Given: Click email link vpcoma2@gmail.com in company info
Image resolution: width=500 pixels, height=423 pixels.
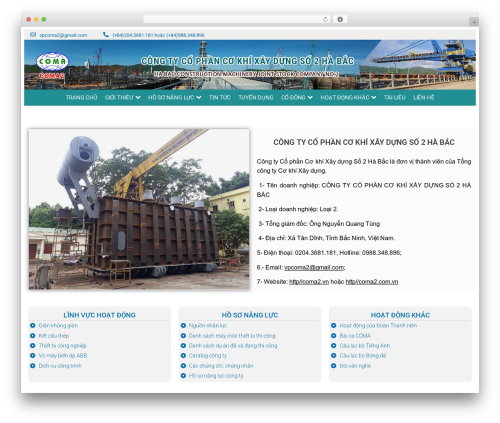Looking at the screenshot, I should (314, 267).
